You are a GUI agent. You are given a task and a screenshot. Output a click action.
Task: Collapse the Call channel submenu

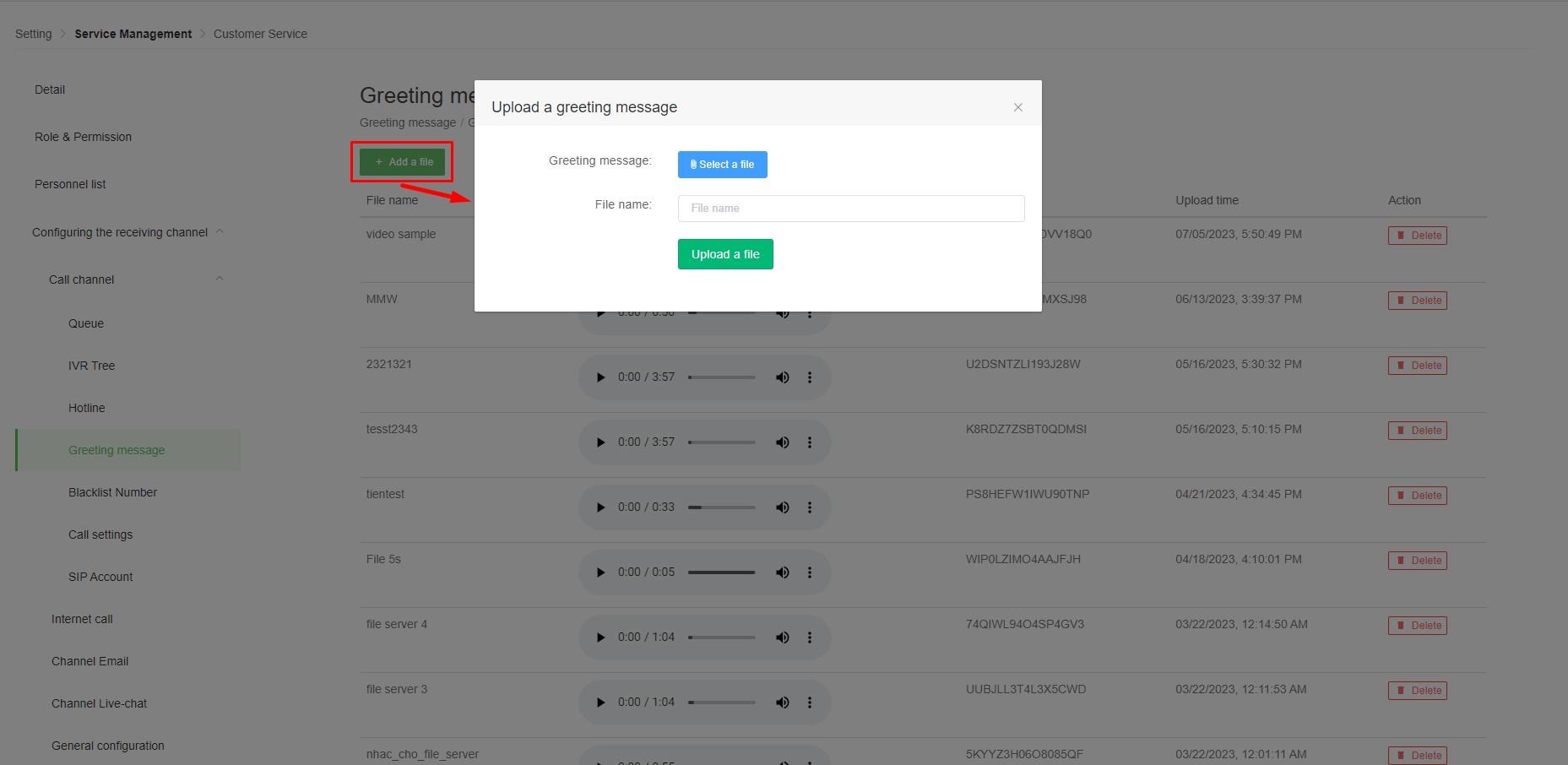pos(220,279)
